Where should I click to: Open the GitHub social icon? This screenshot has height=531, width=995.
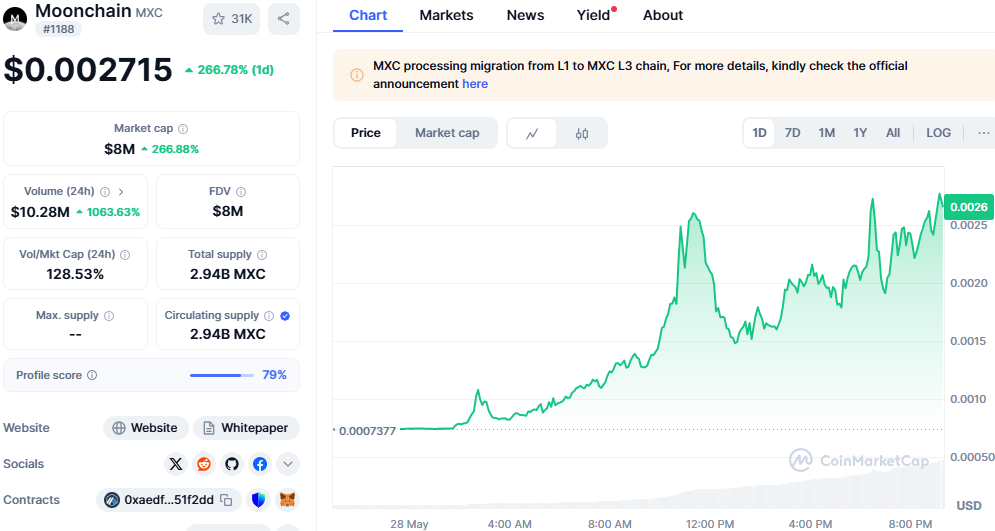click(232, 464)
